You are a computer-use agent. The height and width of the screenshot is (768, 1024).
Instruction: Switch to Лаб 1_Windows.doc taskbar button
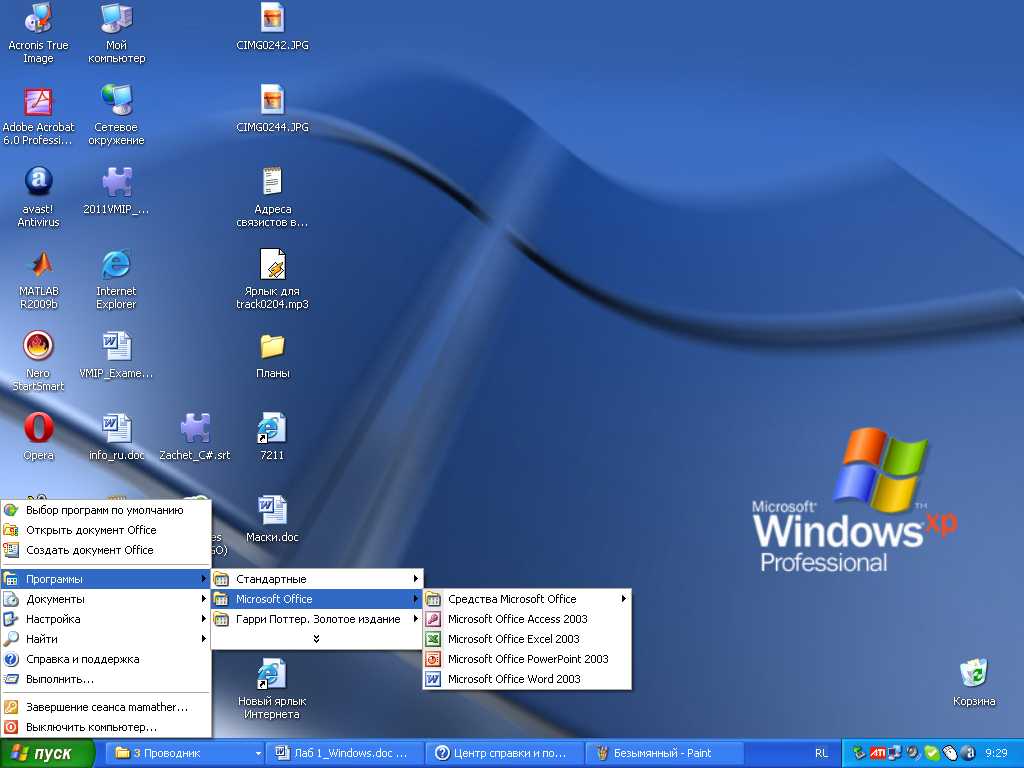tap(345, 753)
